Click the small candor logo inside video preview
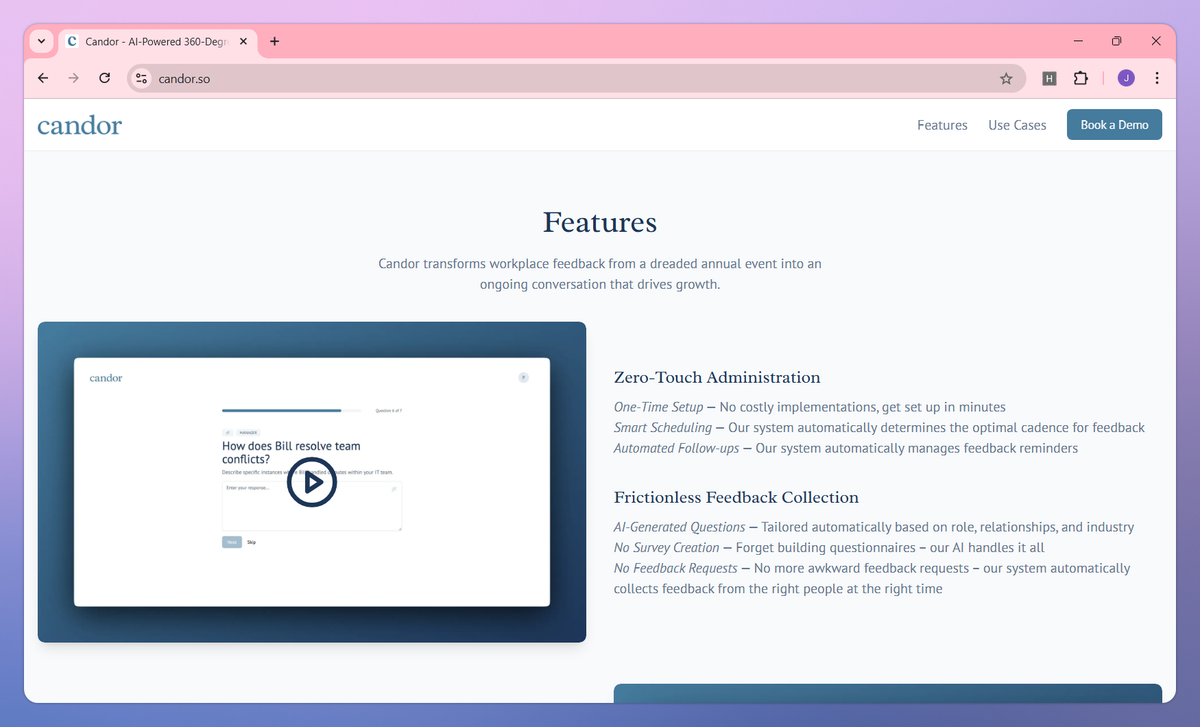1200x727 pixels. click(x=106, y=378)
